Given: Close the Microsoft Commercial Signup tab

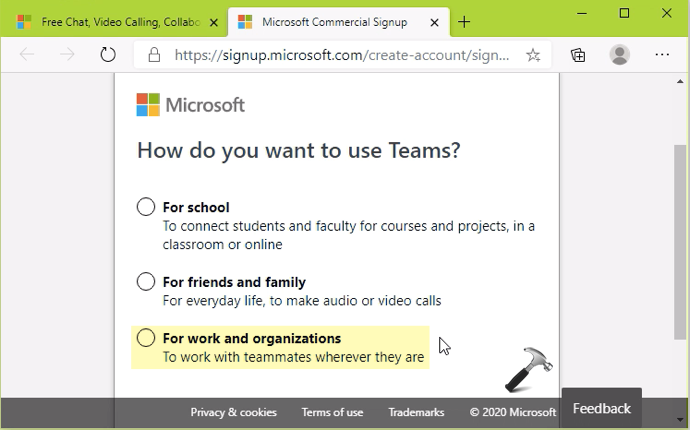Looking at the screenshot, I should [x=434, y=22].
